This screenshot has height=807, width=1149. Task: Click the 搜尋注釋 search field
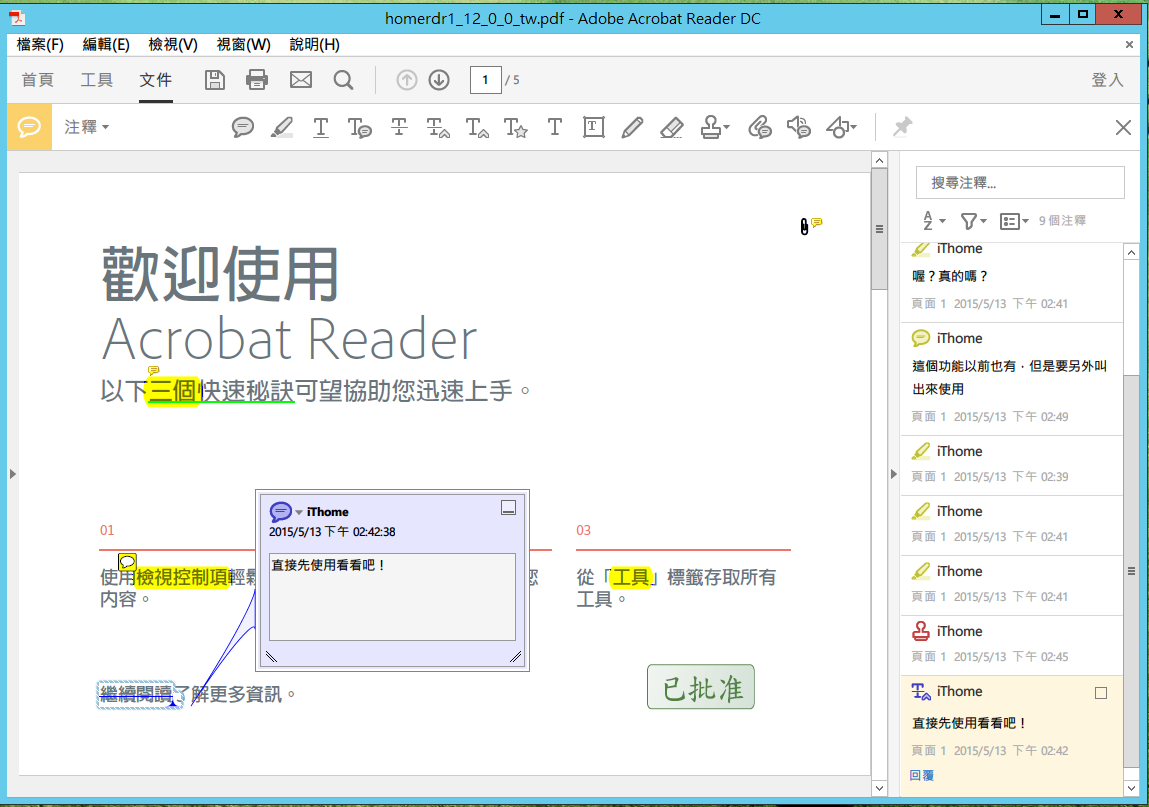pyautogui.click(x=1019, y=182)
